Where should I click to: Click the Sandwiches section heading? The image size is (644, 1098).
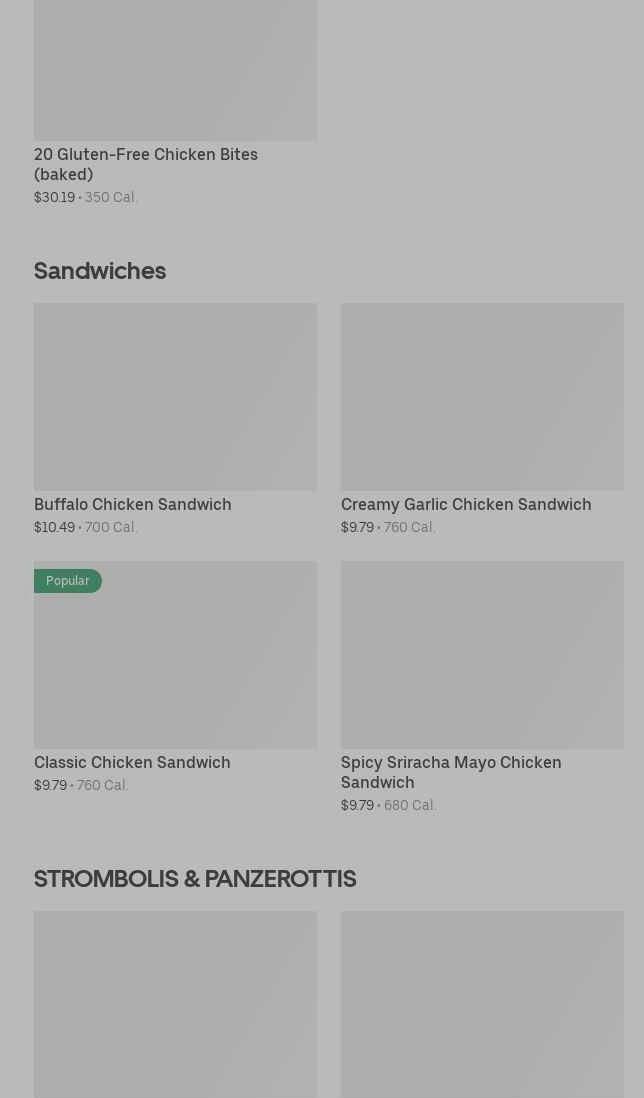pos(100,271)
